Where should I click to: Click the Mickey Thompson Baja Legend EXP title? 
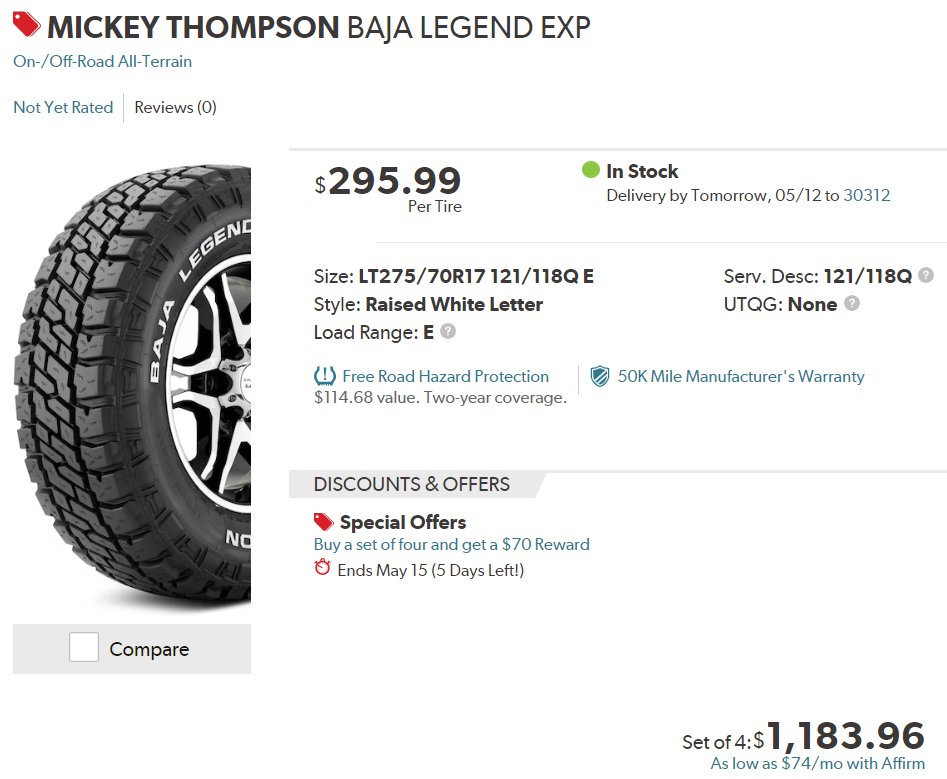click(x=319, y=27)
